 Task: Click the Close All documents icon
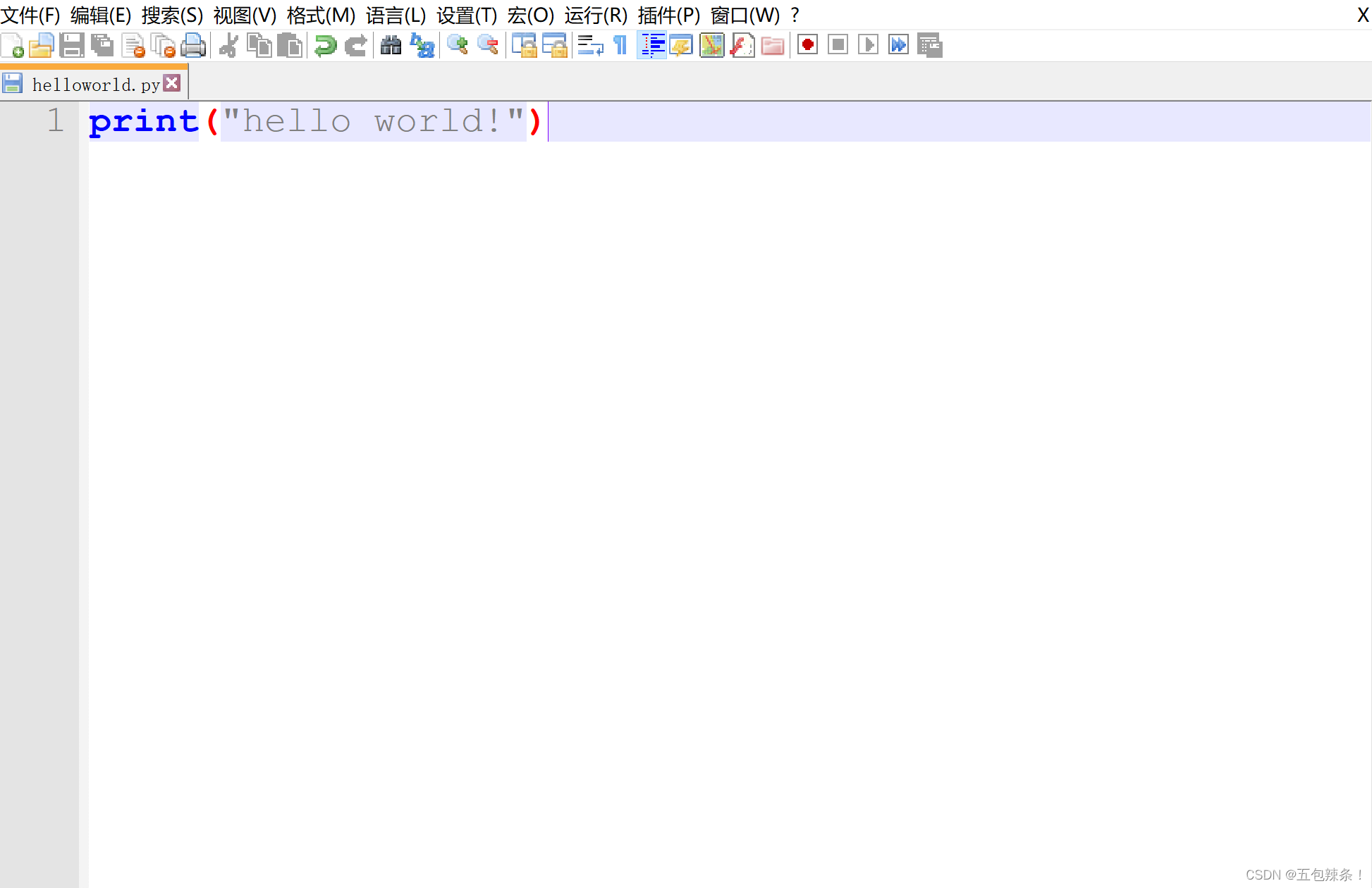[163, 46]
